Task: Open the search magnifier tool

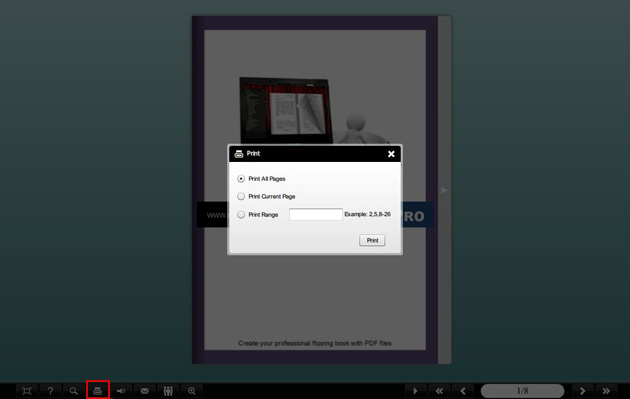Action: 74,391
